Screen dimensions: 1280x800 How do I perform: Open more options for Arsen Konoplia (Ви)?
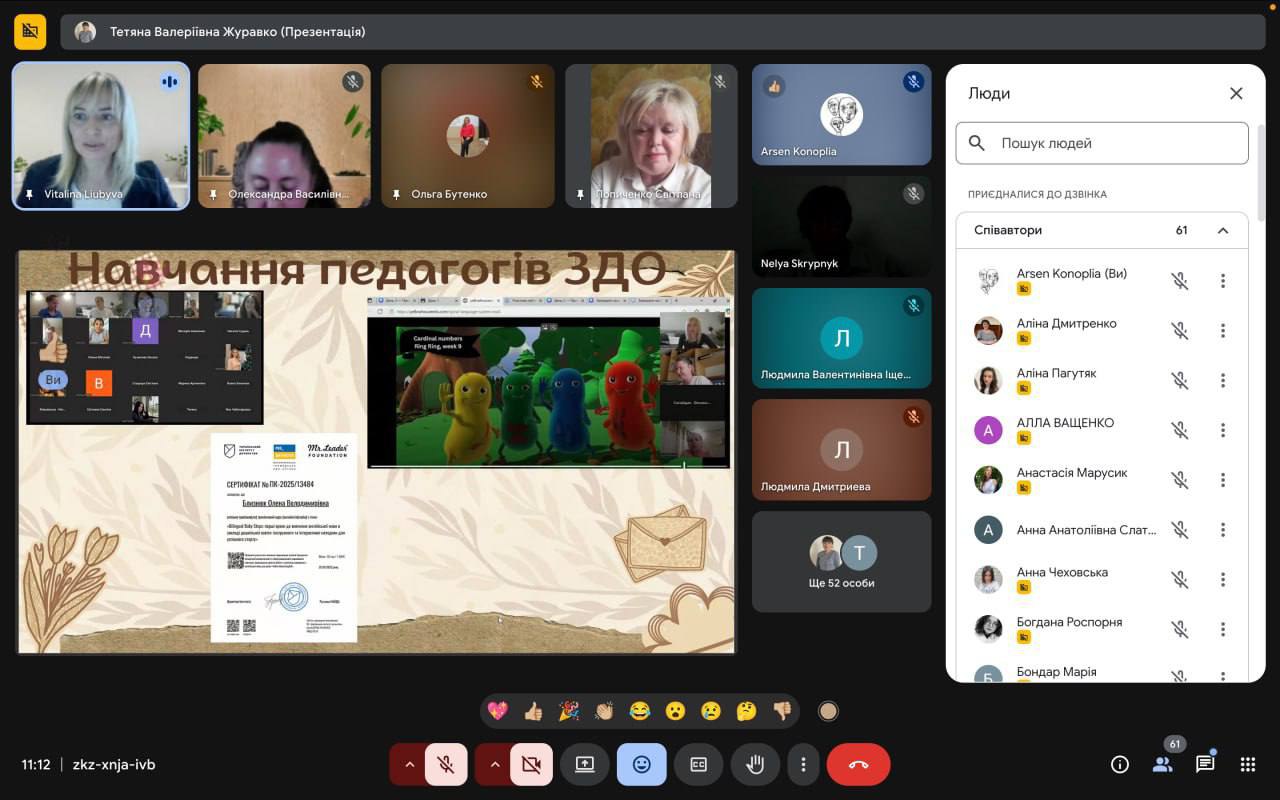coord(1222,281)
